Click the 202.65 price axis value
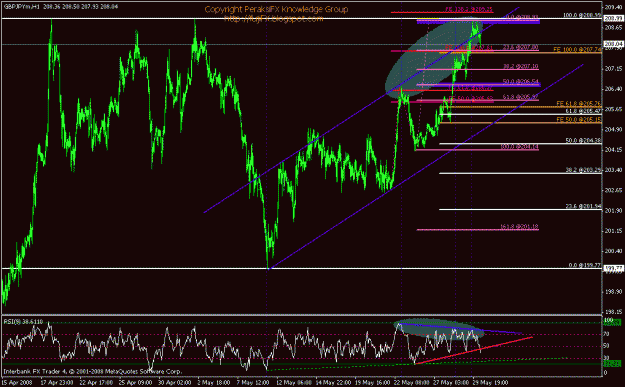Viewport: 625px width, 387px height. pyautogui.click(x=614, y=191)
